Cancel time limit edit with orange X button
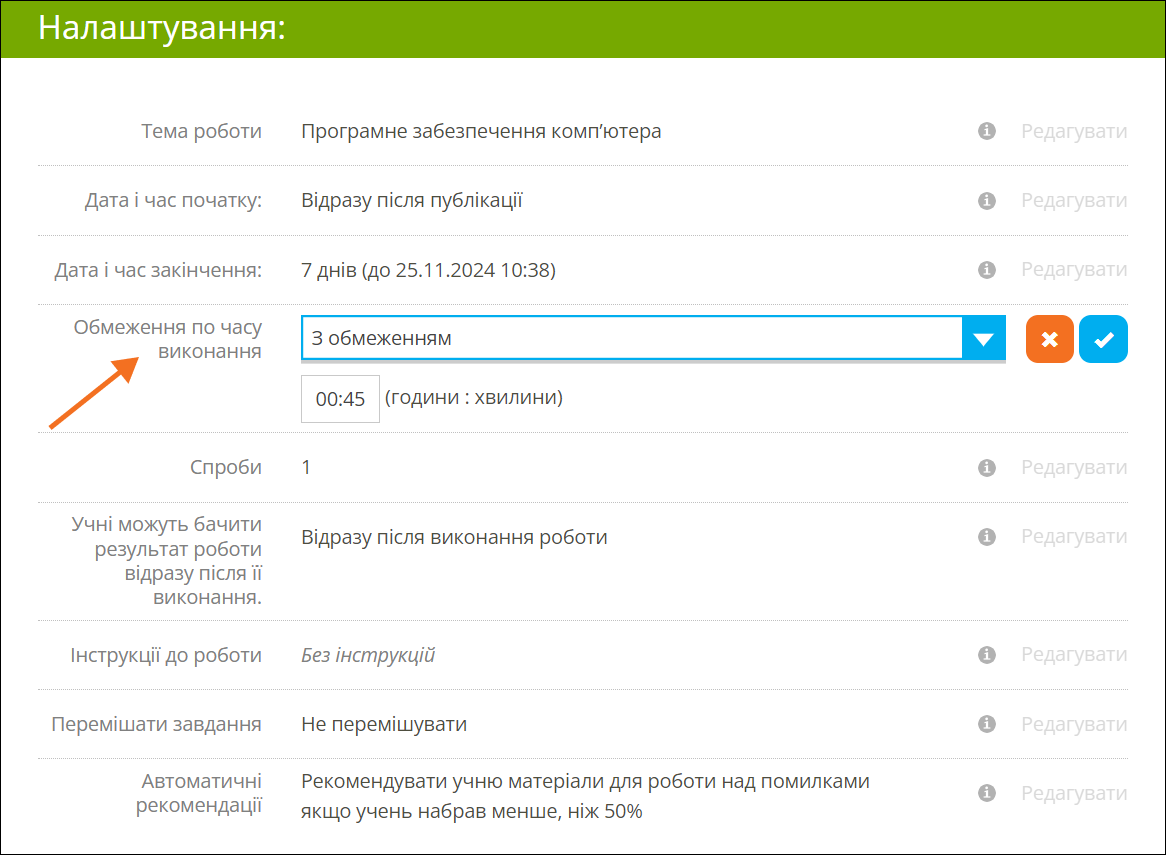The image size is (1166, 855). [x=1049, y=339]
